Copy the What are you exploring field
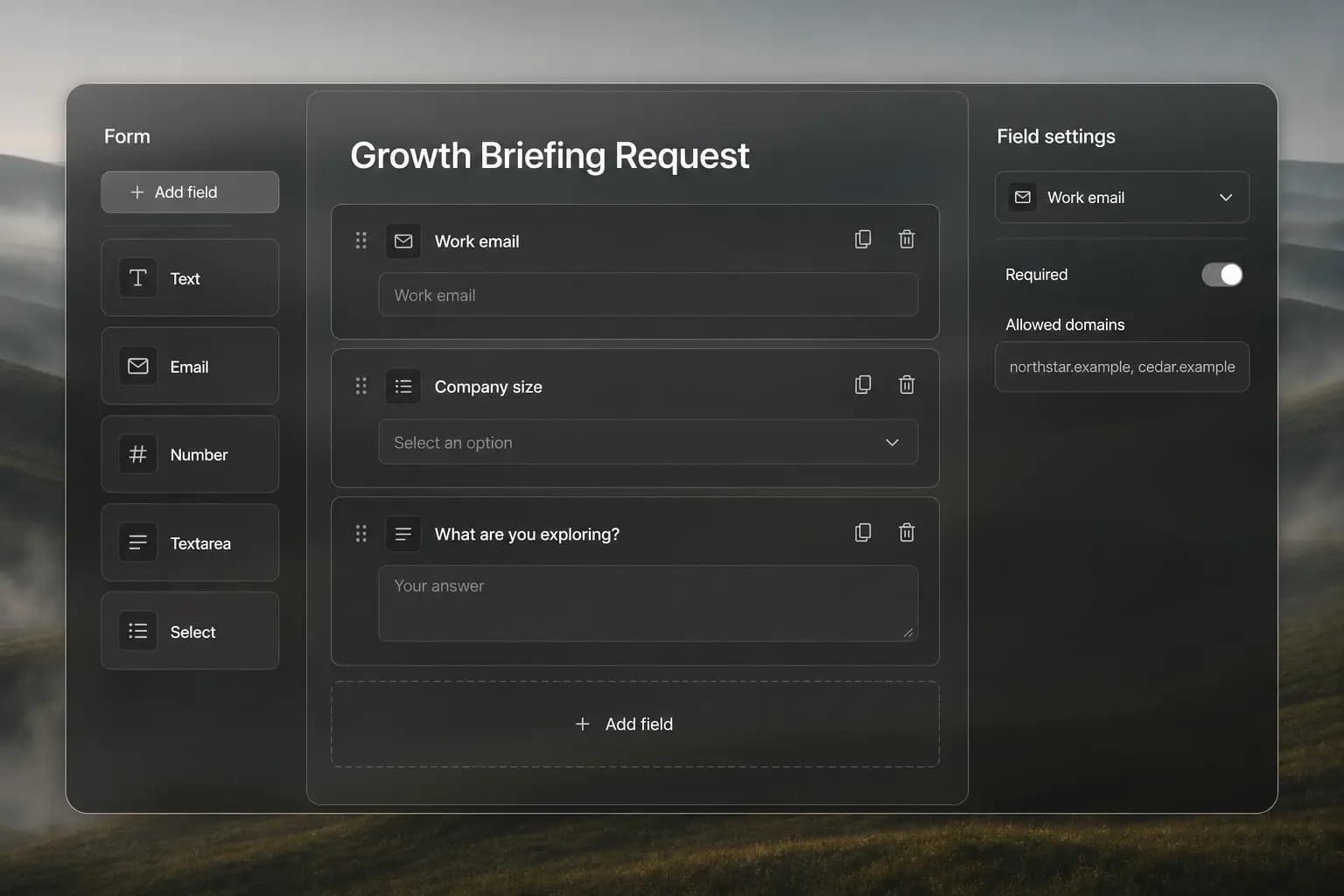 point(863,532)
